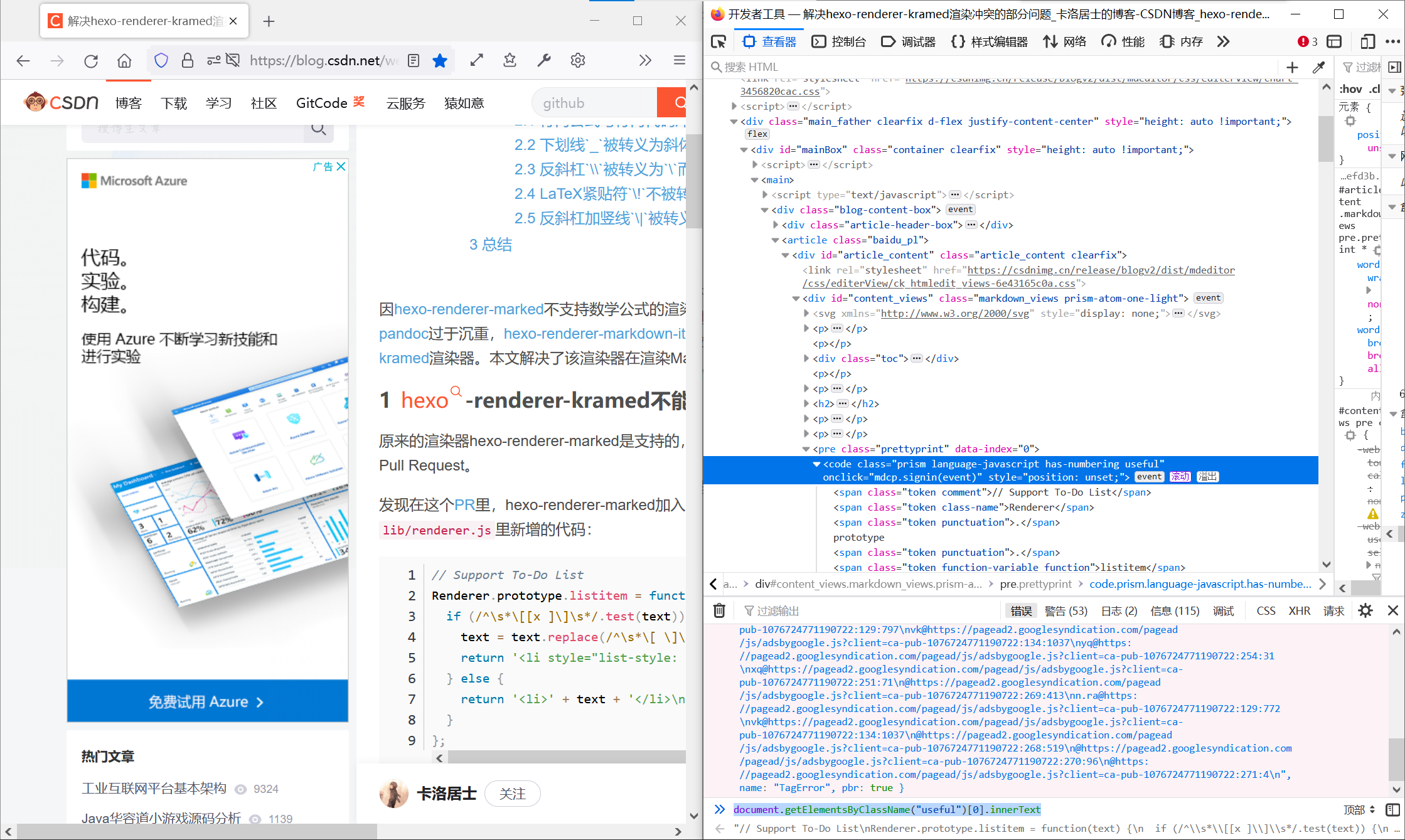Expand the article-header-box div node
This screenshot has width=1405, height=840.
[776, 225]
